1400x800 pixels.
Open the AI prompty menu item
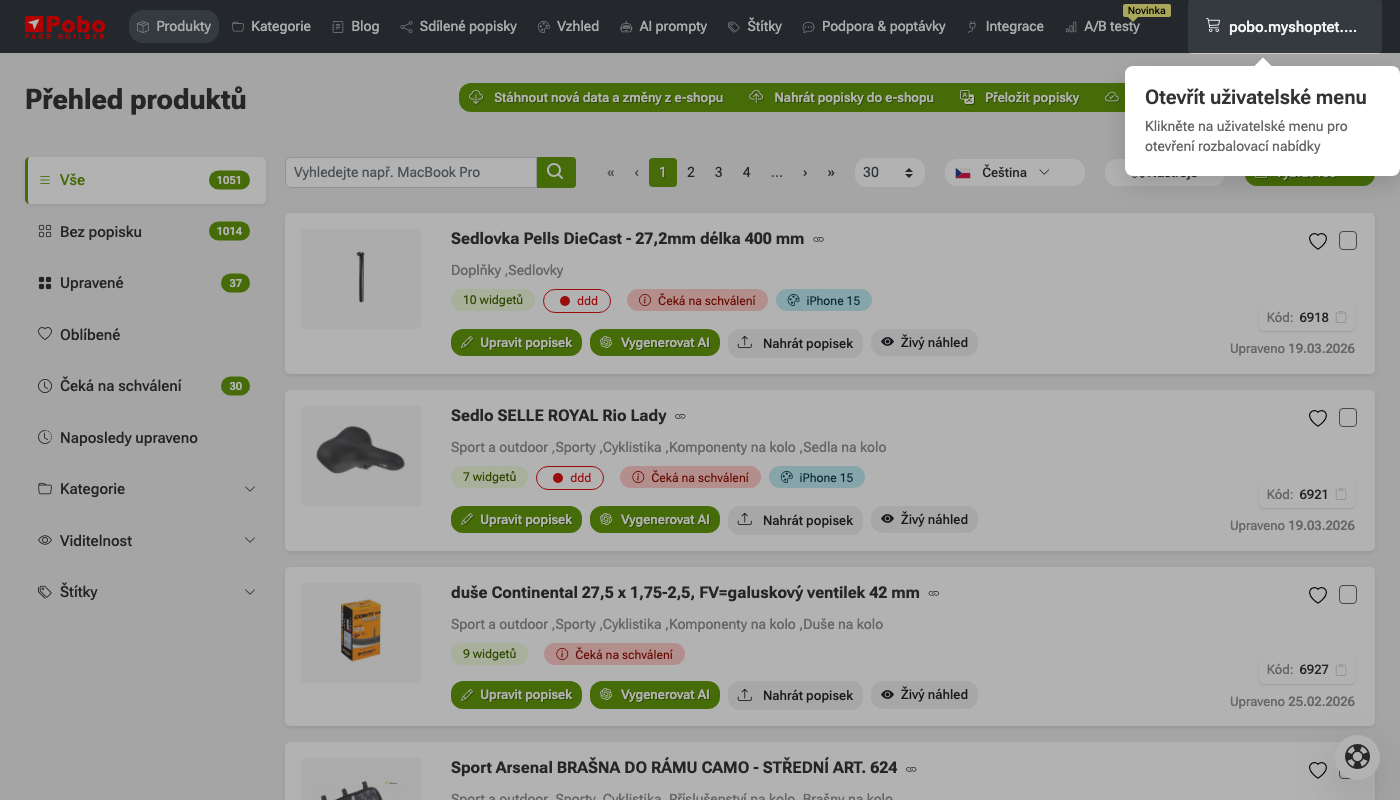click(x=663, y=26)
